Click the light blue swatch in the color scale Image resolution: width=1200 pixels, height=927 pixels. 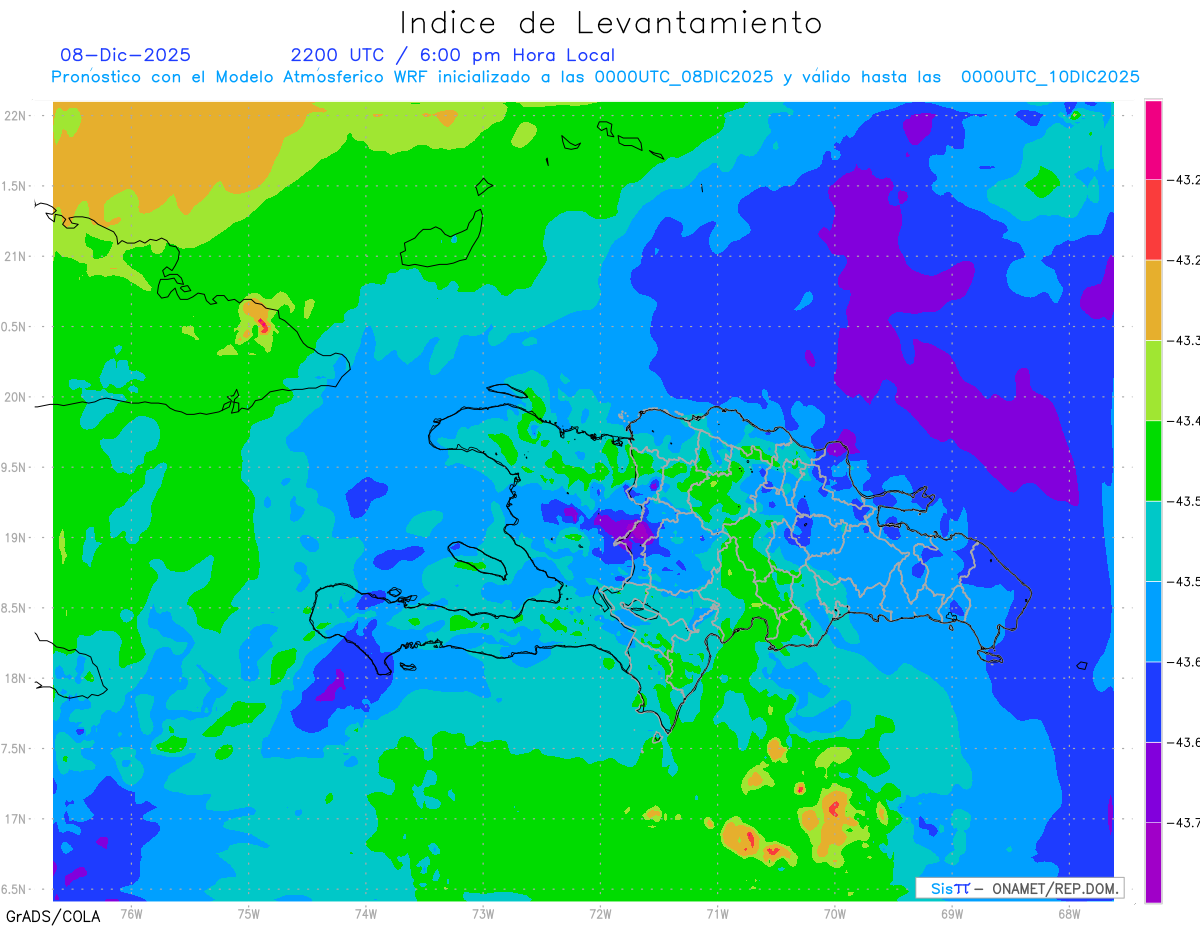[x=1153, y=621]
